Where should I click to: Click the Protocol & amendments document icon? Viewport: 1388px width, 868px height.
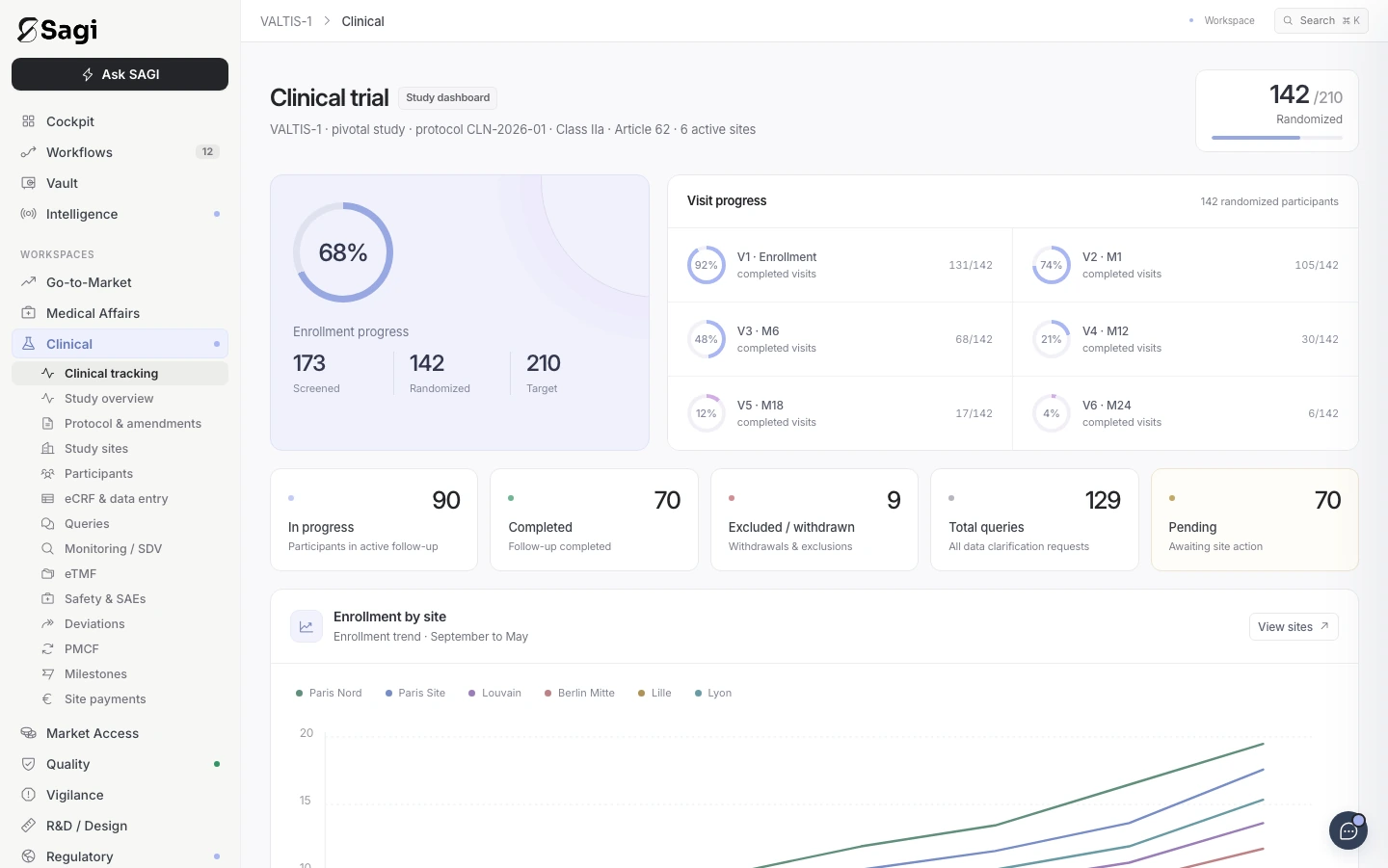[47, 423]
